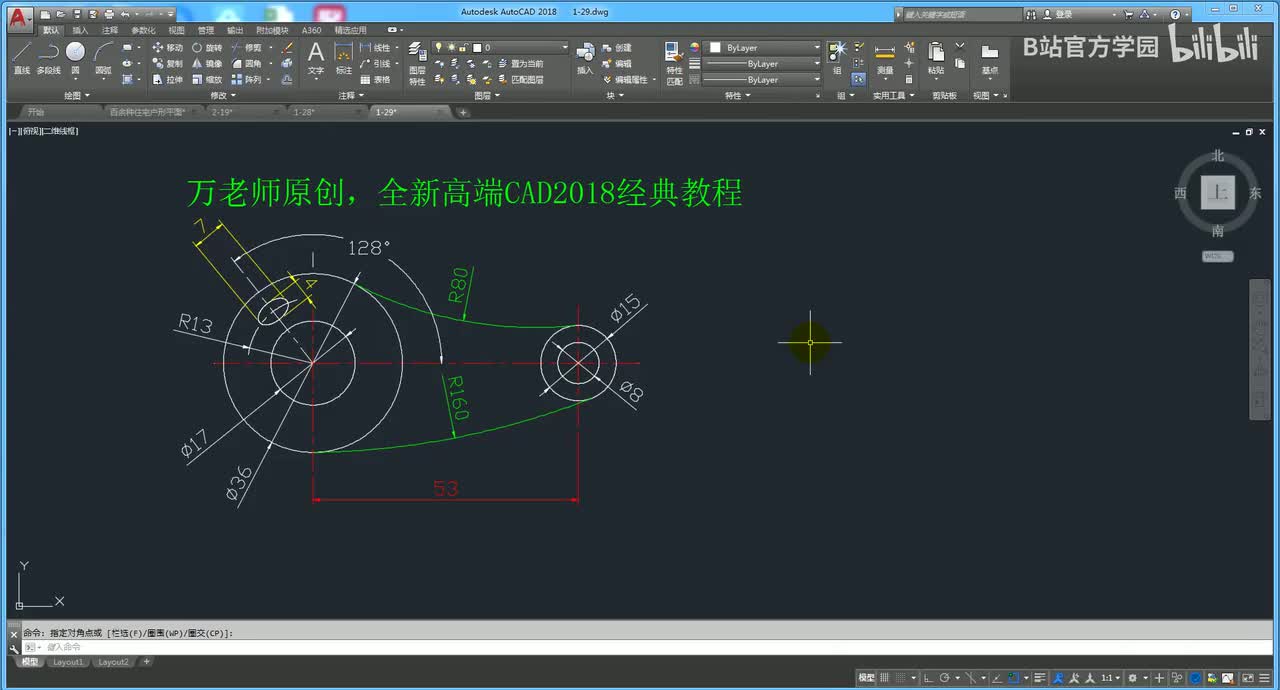Switch to the Layout1 tab

(x=68, y=662)
